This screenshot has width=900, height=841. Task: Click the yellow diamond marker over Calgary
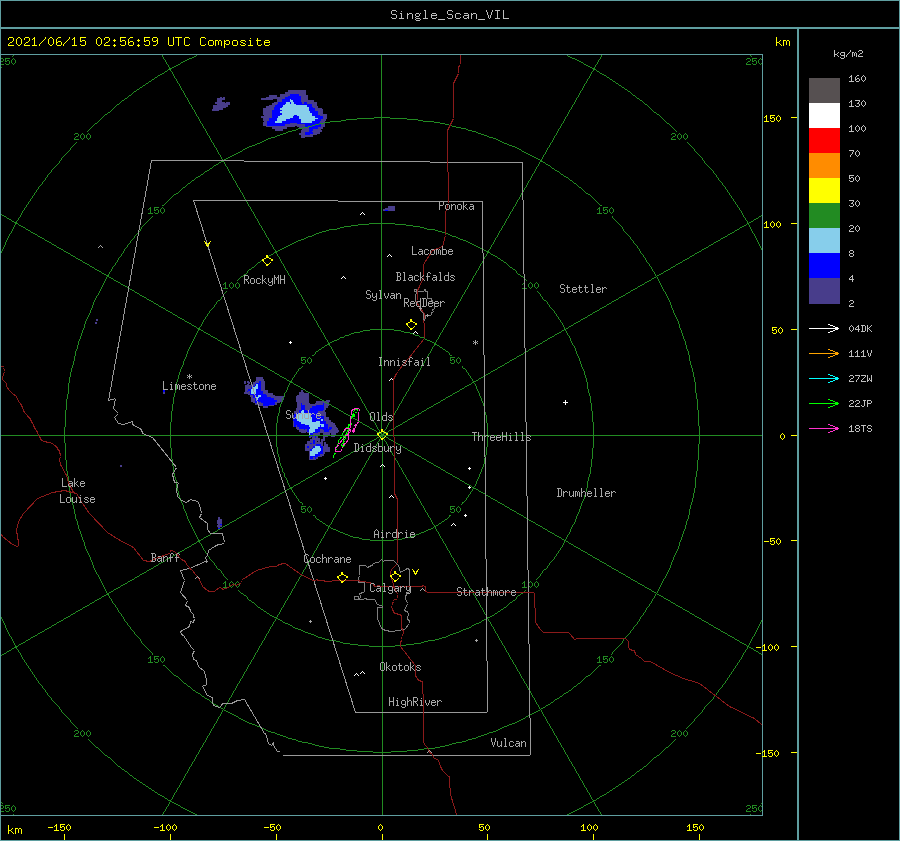395,576
